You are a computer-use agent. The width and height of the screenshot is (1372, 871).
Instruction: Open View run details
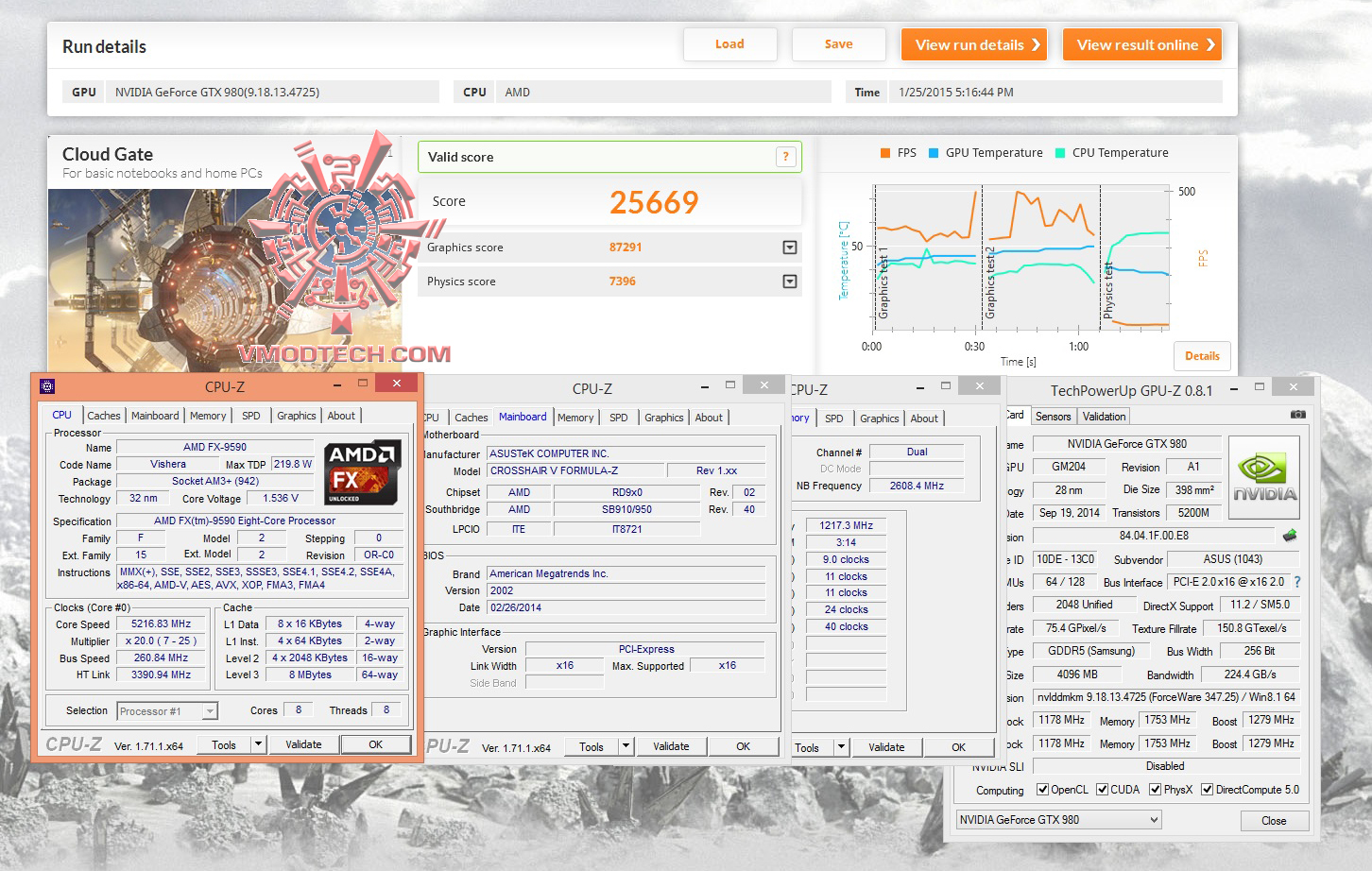point(974,44)
